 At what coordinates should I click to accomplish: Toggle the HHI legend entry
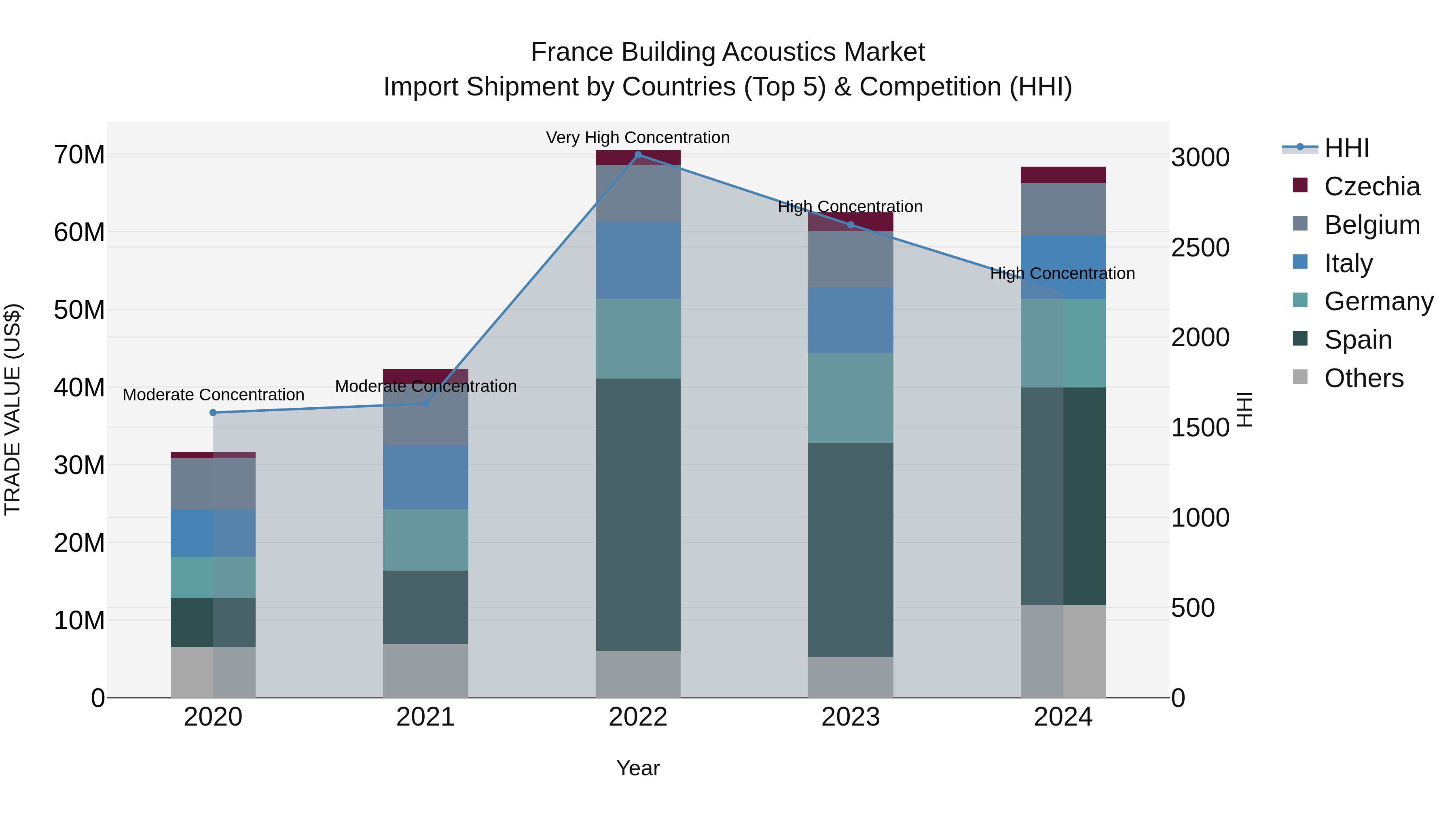tap(1325, 148)
